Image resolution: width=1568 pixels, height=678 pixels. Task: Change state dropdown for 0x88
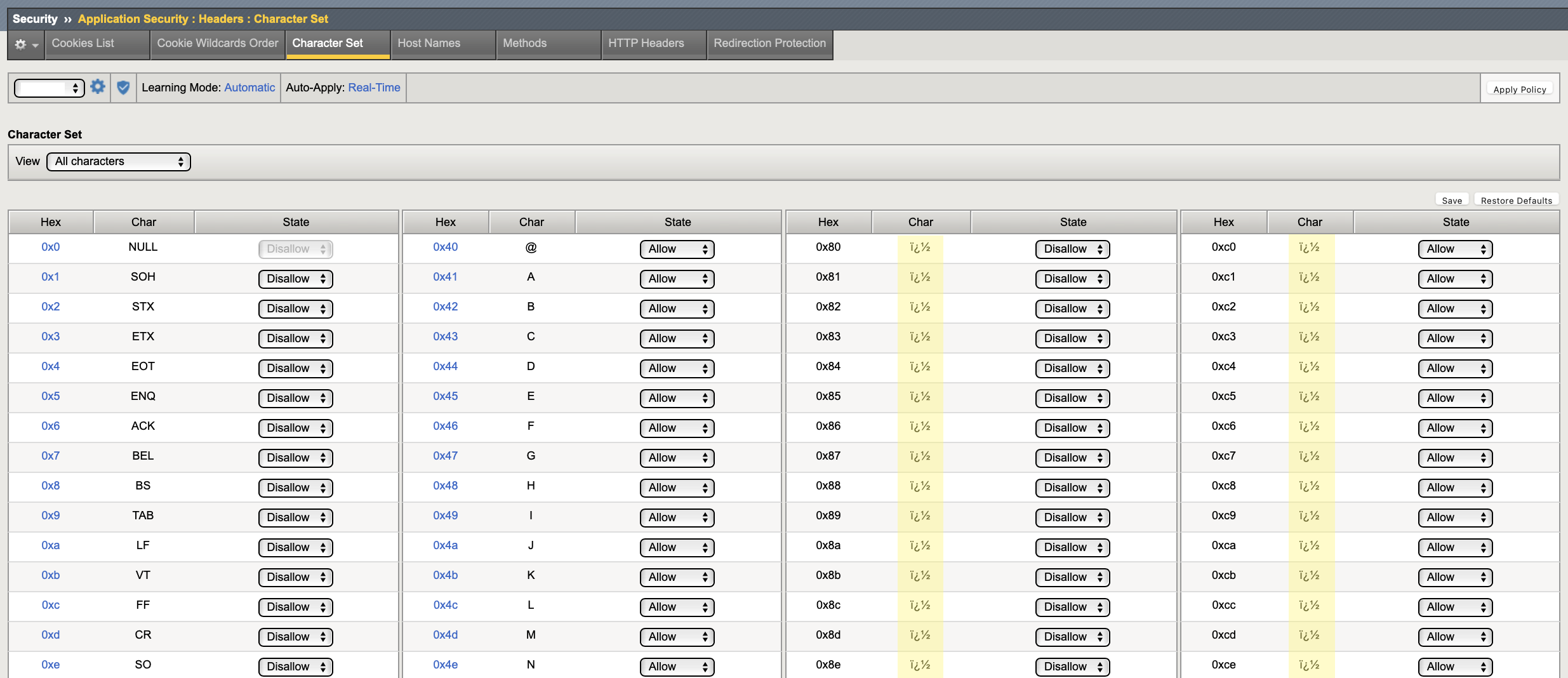coord(1073,488)
